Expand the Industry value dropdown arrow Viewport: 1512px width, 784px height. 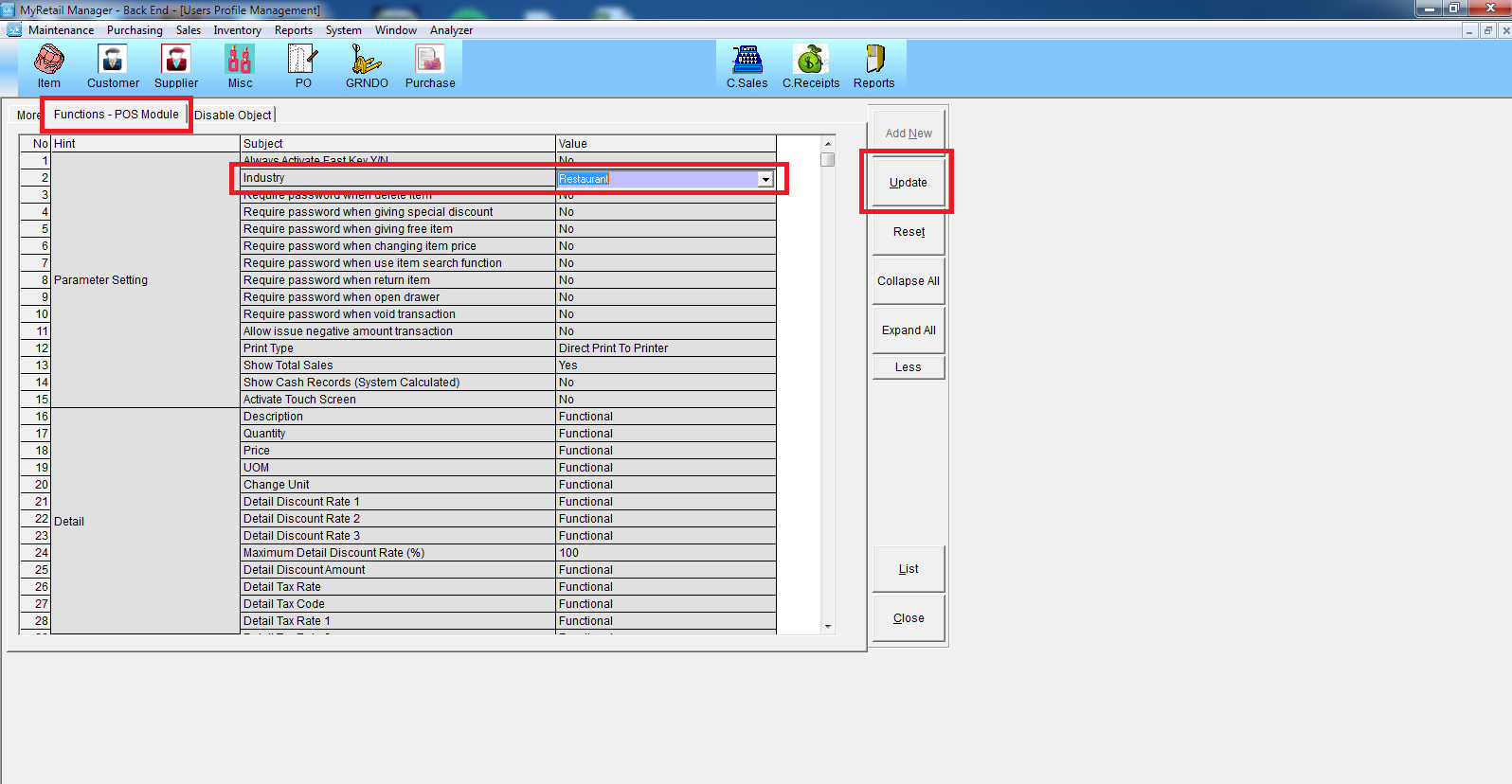pyautogui.click(x=765, y=179)
